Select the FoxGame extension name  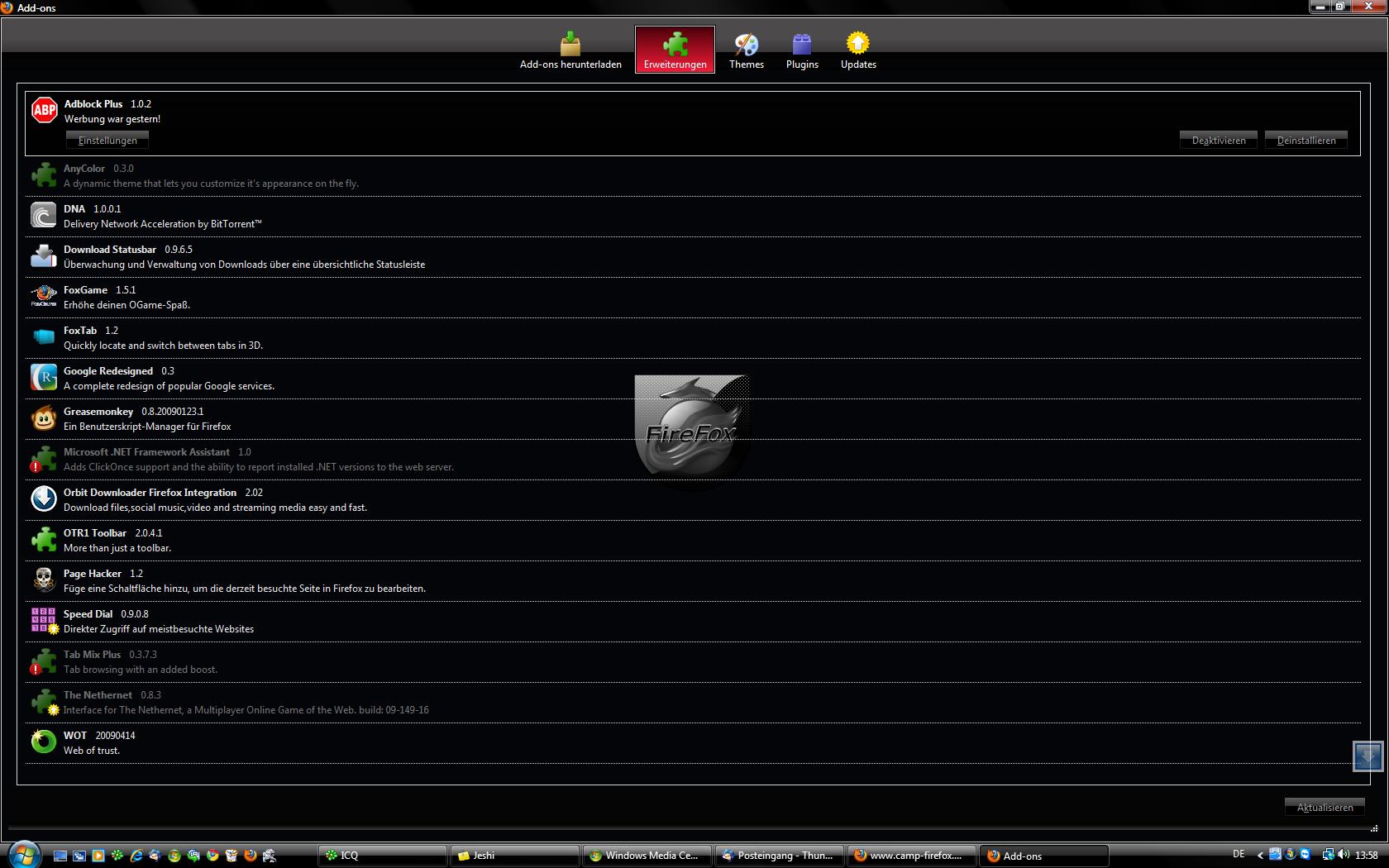(x=85, y=290)
